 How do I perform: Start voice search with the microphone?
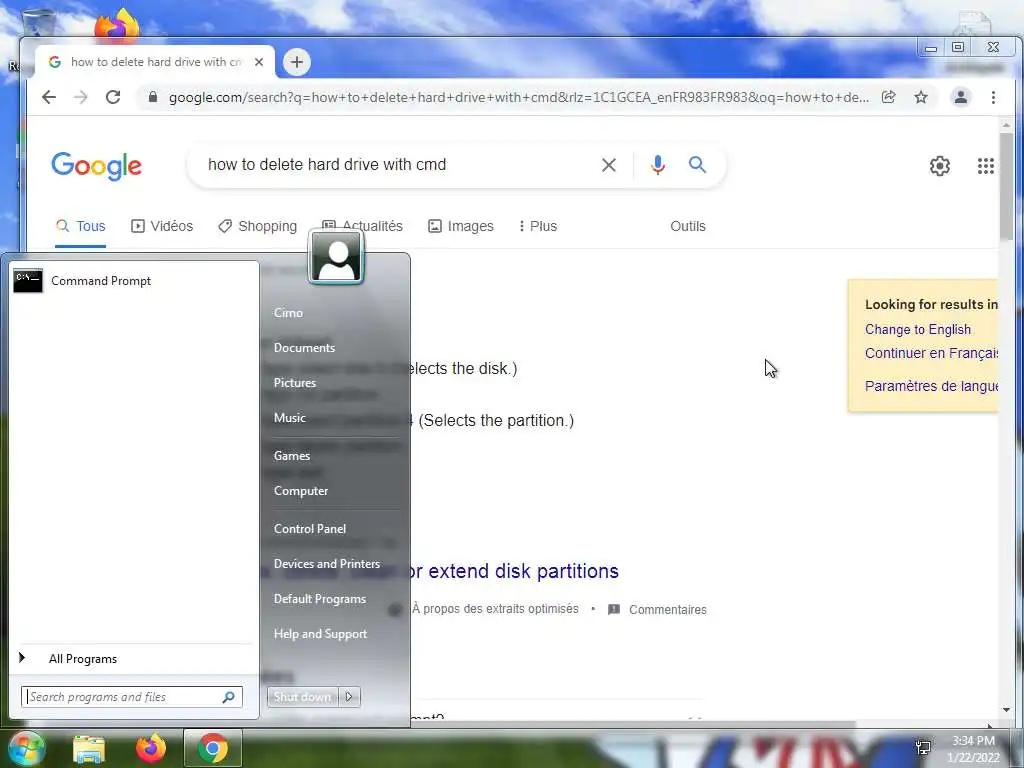click(658, 165)
